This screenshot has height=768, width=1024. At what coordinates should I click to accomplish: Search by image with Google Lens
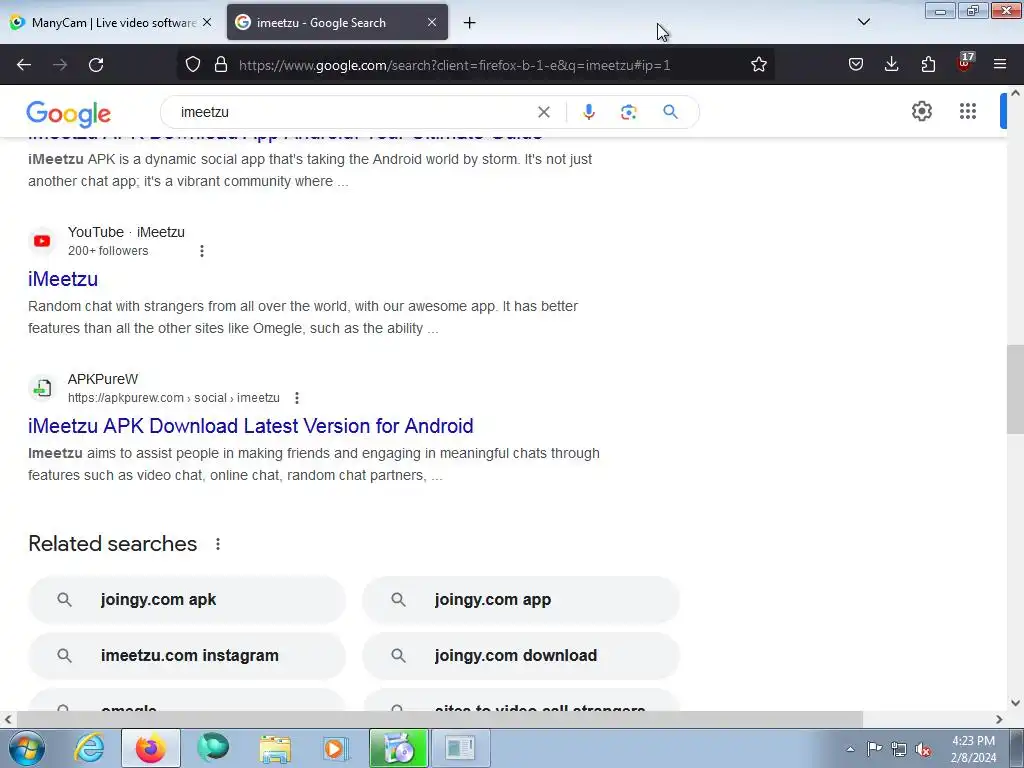tap(628, 112)
